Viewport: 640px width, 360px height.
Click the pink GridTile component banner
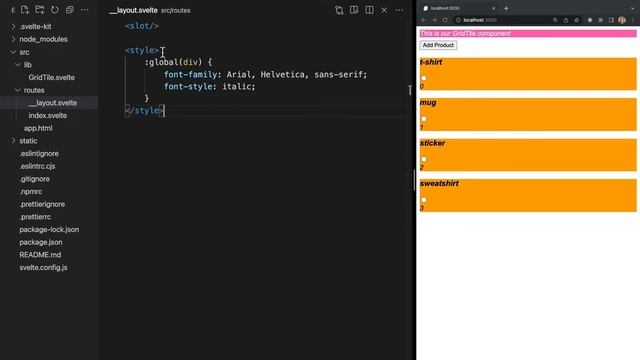click(528, 33)
